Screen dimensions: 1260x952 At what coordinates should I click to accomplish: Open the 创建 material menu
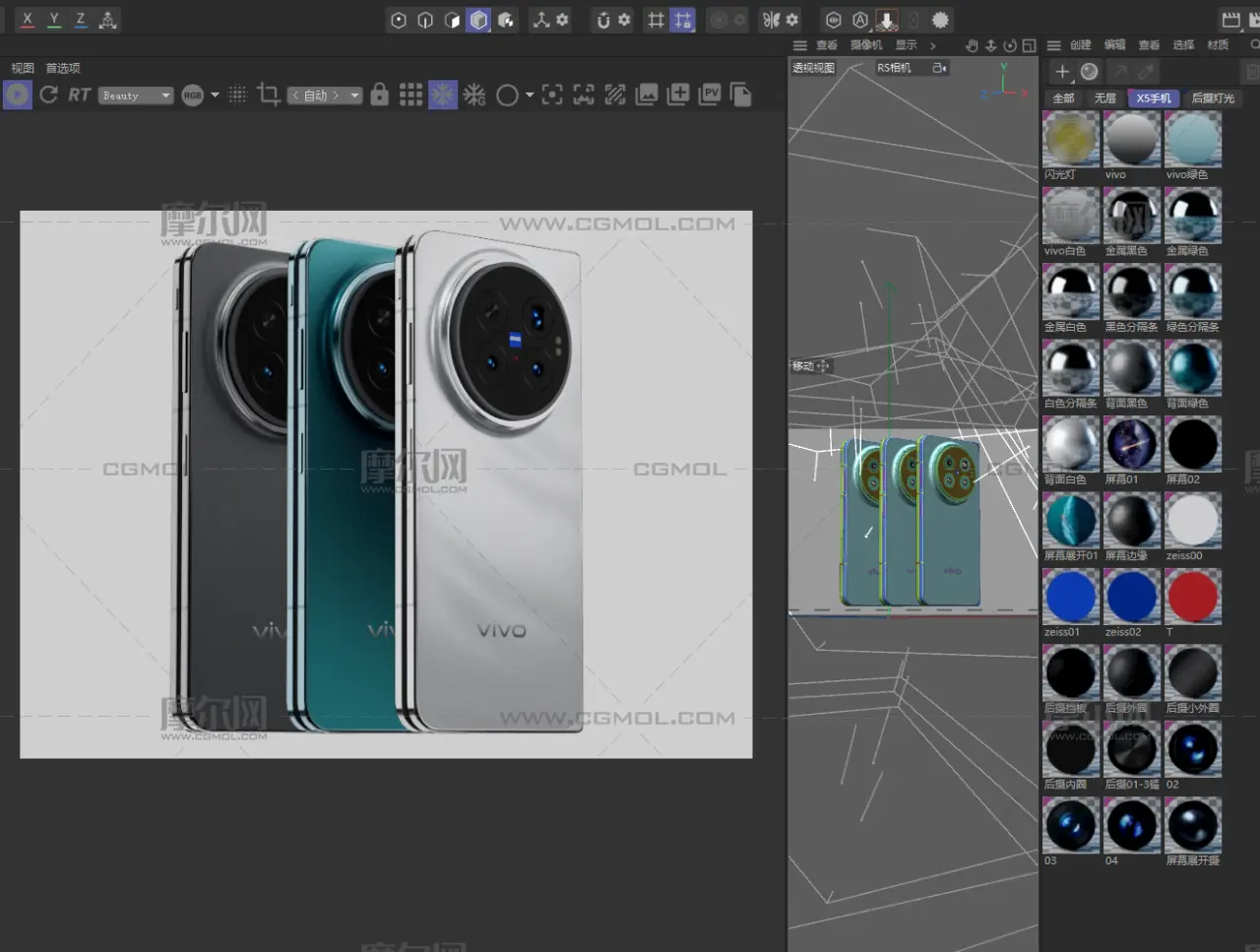[x=1081, y=45]
